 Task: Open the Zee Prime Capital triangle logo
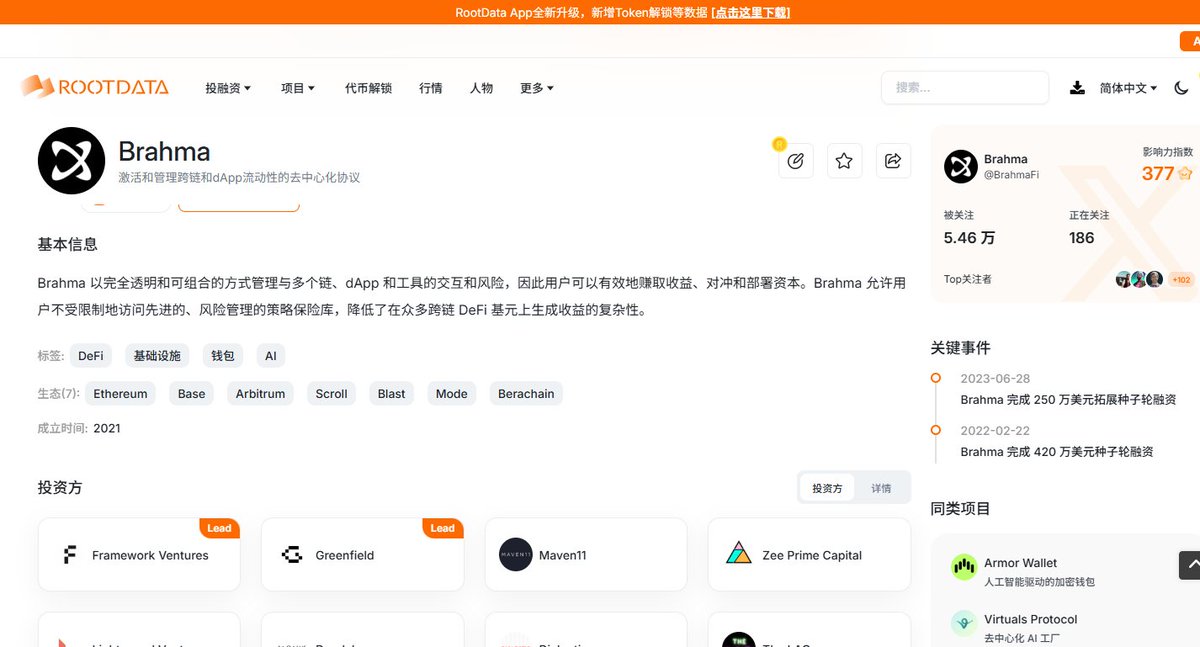click(739, 554)
